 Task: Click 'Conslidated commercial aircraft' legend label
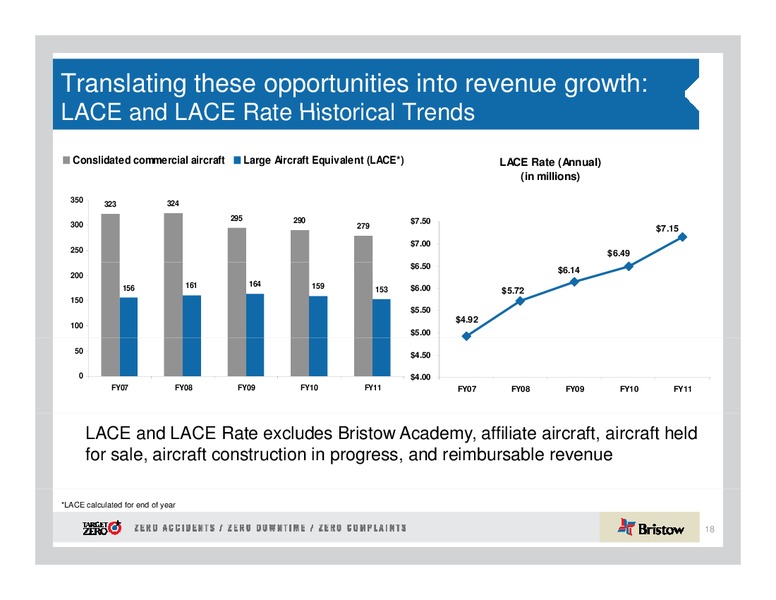point(148,160)
